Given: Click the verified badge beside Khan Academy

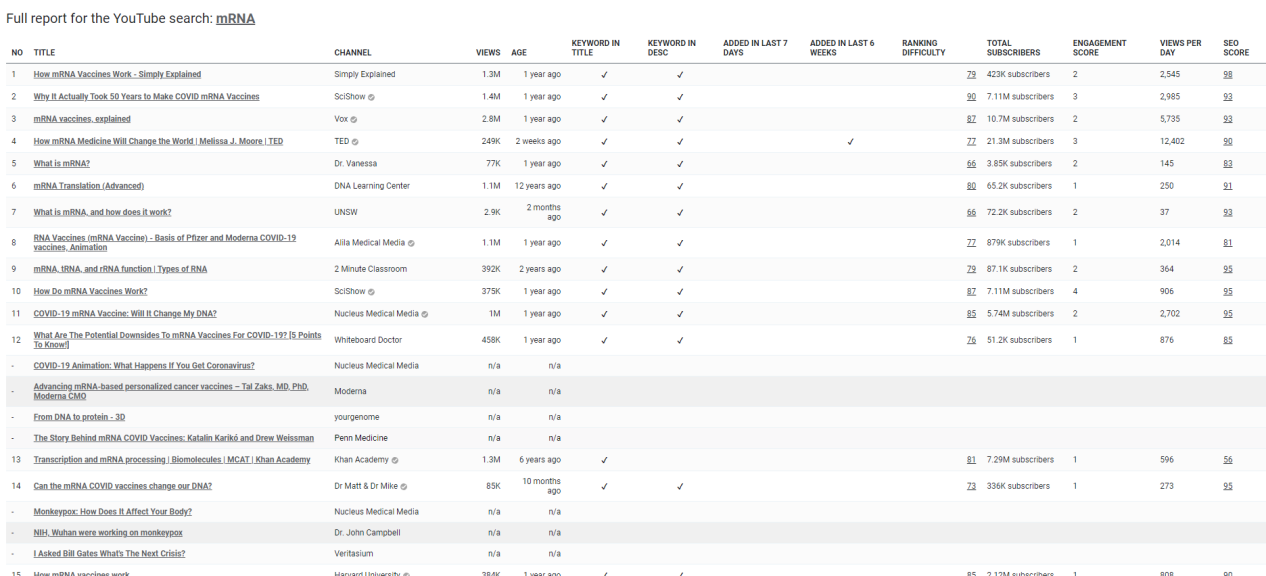Looking at the screenshot, I should [395, 460].
